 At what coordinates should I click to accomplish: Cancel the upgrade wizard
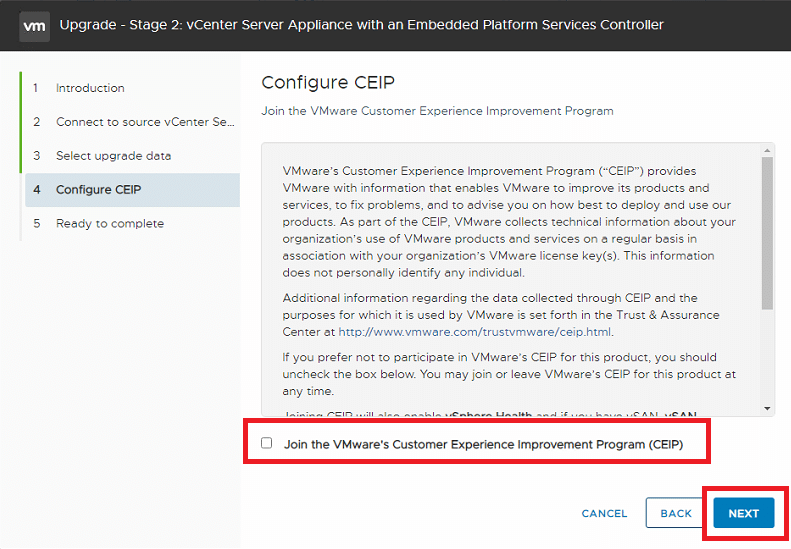604,513
